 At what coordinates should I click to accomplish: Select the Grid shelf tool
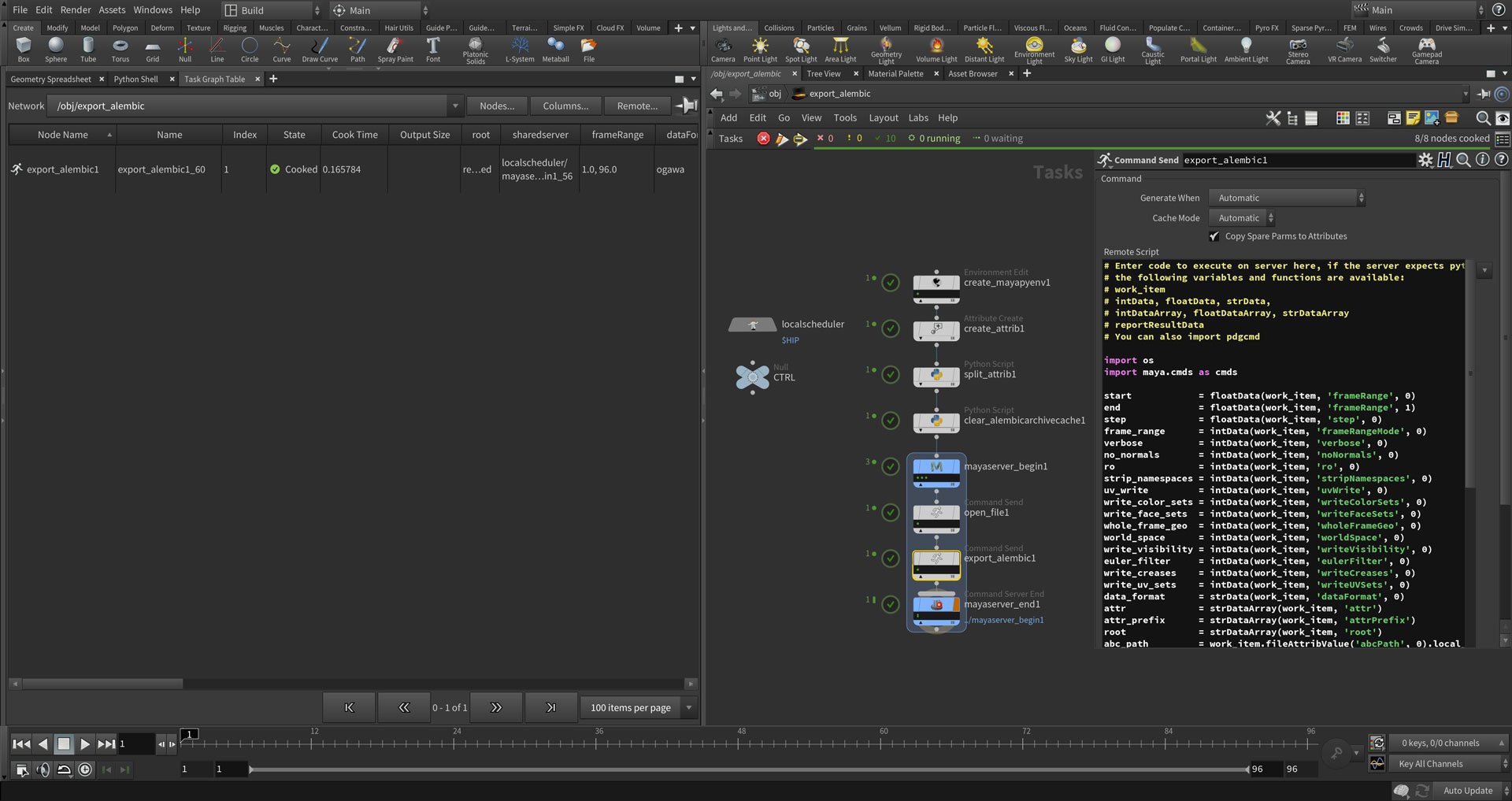coord(153,49)
